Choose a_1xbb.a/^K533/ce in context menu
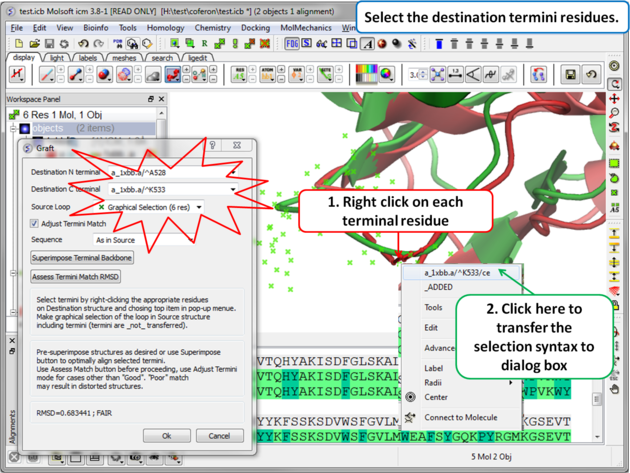The width and height of the screenshot is (630, 473). [x=457, y=272]
